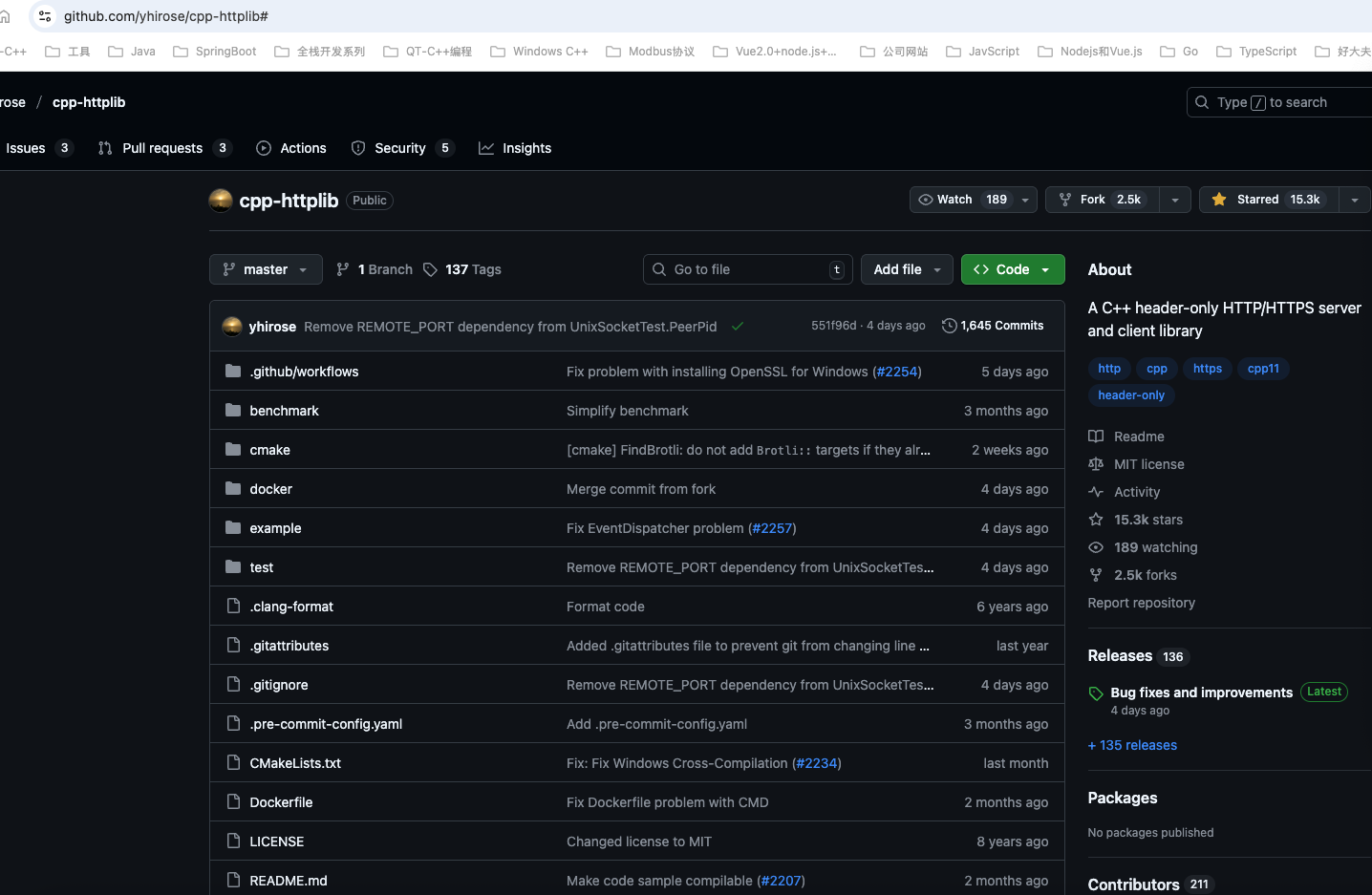Open the Watch notifications dropdown

[973, 200]
